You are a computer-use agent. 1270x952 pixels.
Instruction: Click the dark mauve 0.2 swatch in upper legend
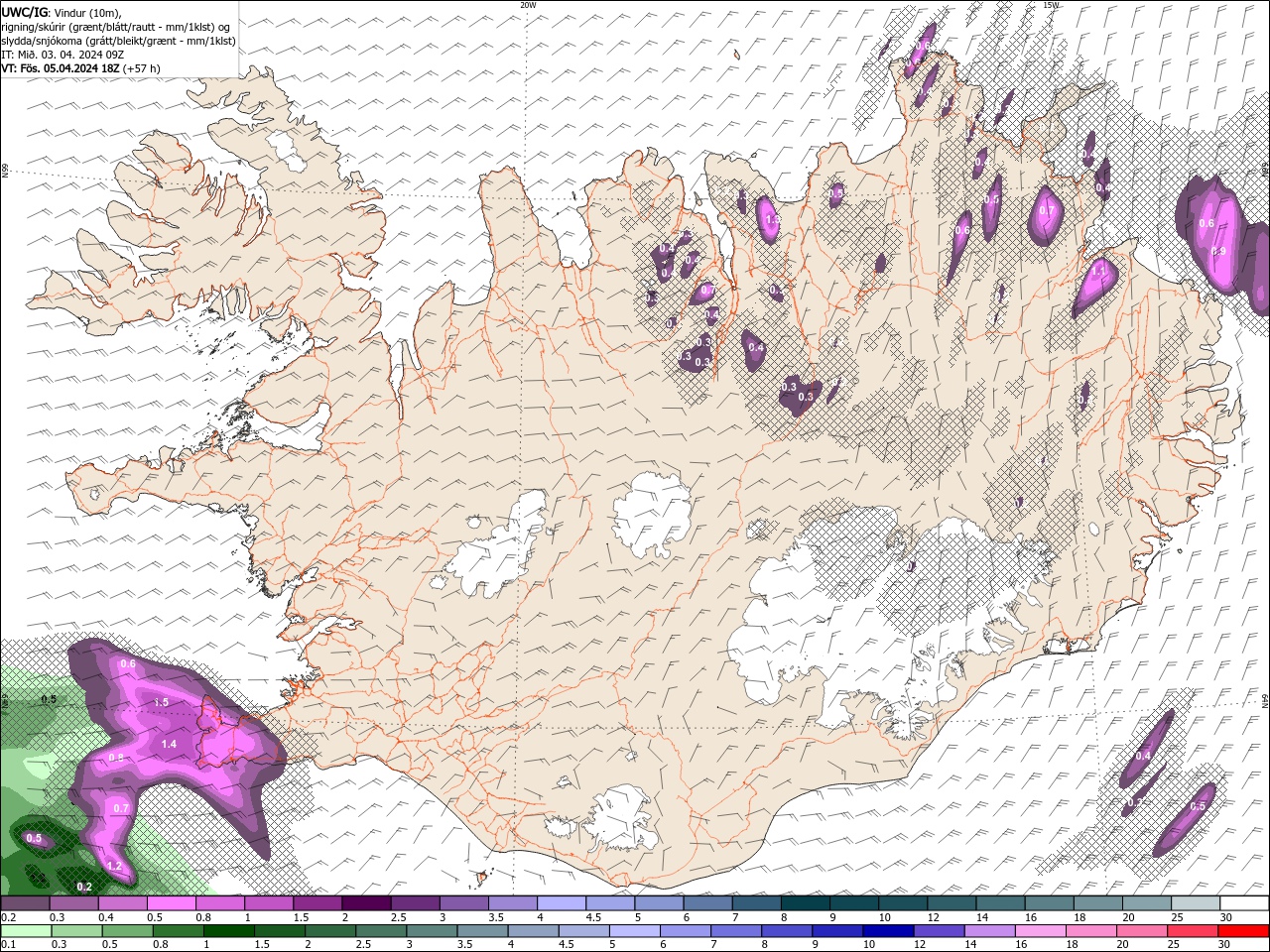tap(25, 903)
